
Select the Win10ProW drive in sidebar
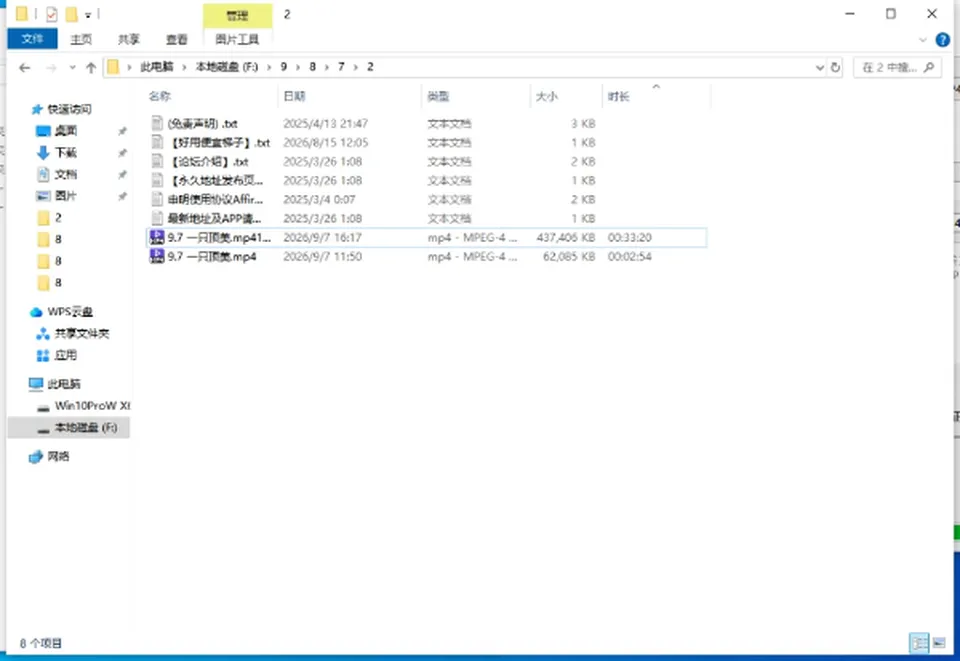(x=92, y=406)
